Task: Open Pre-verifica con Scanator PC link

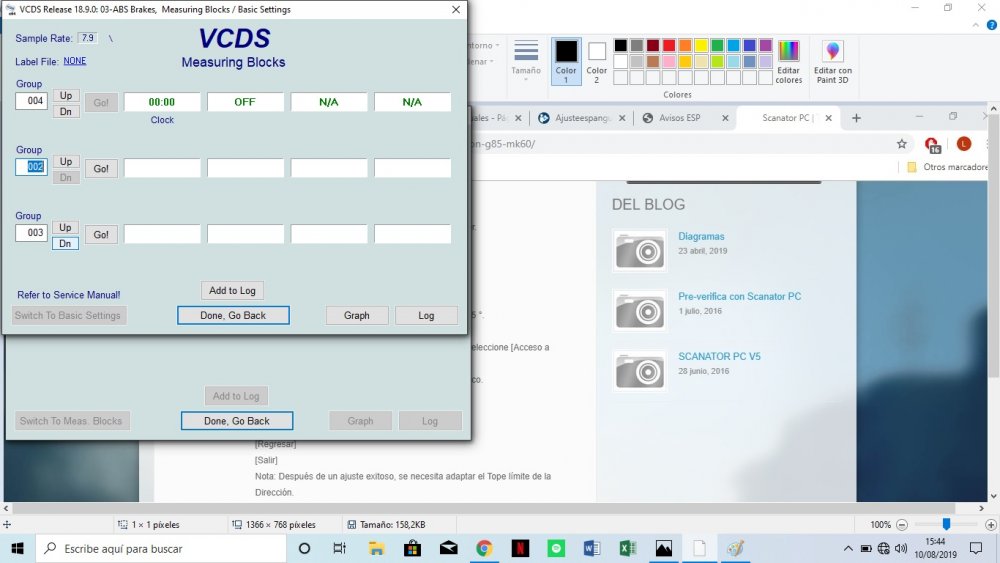Action: click(739, 296)
